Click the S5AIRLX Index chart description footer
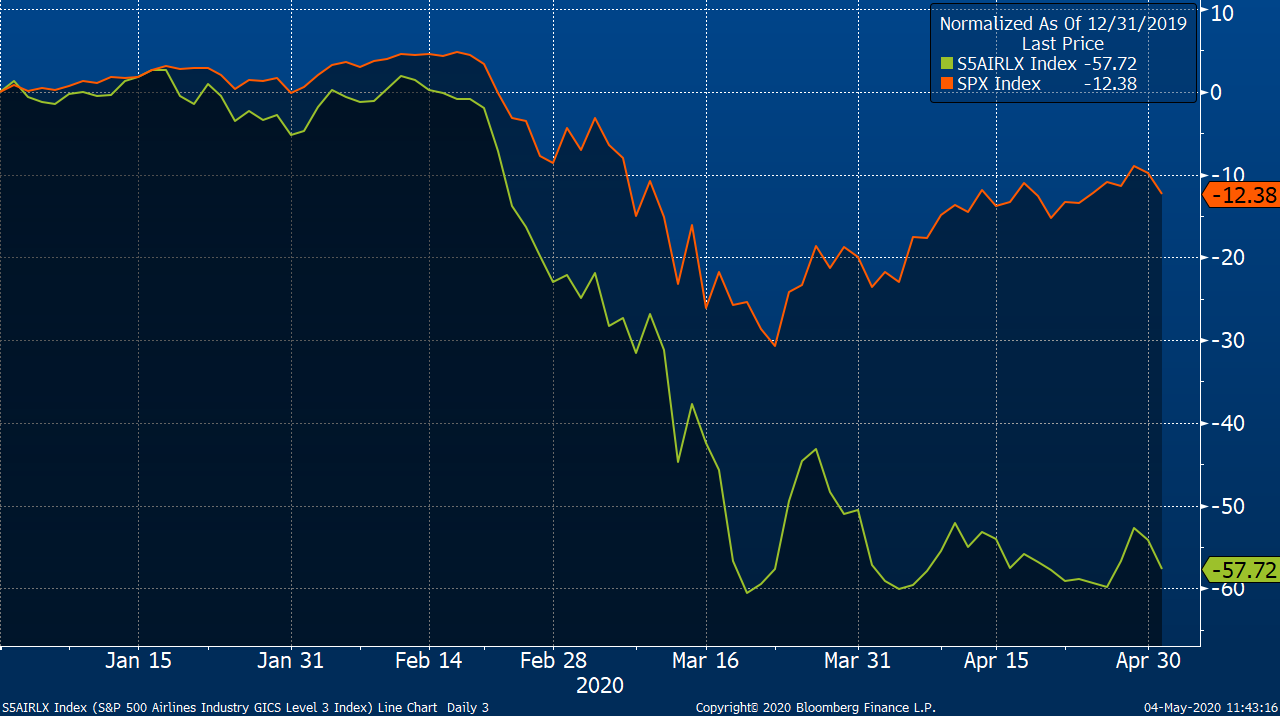The image size is (1280, 716). [x=245, y=708]
